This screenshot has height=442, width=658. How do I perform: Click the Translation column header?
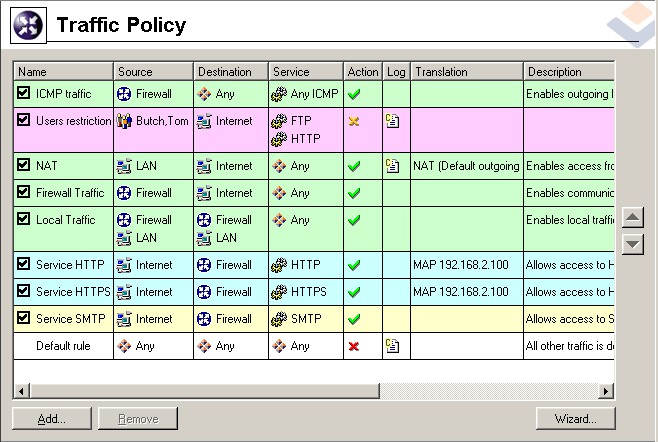467,72
